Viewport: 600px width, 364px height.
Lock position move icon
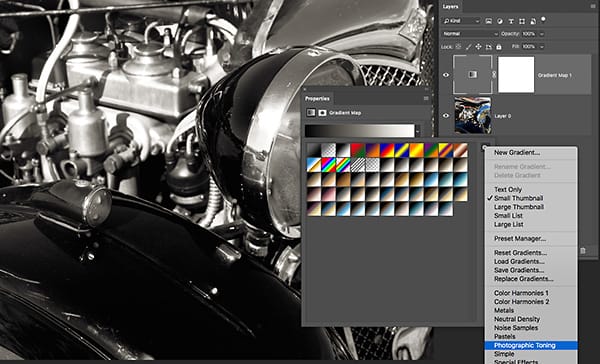[478, 47]
